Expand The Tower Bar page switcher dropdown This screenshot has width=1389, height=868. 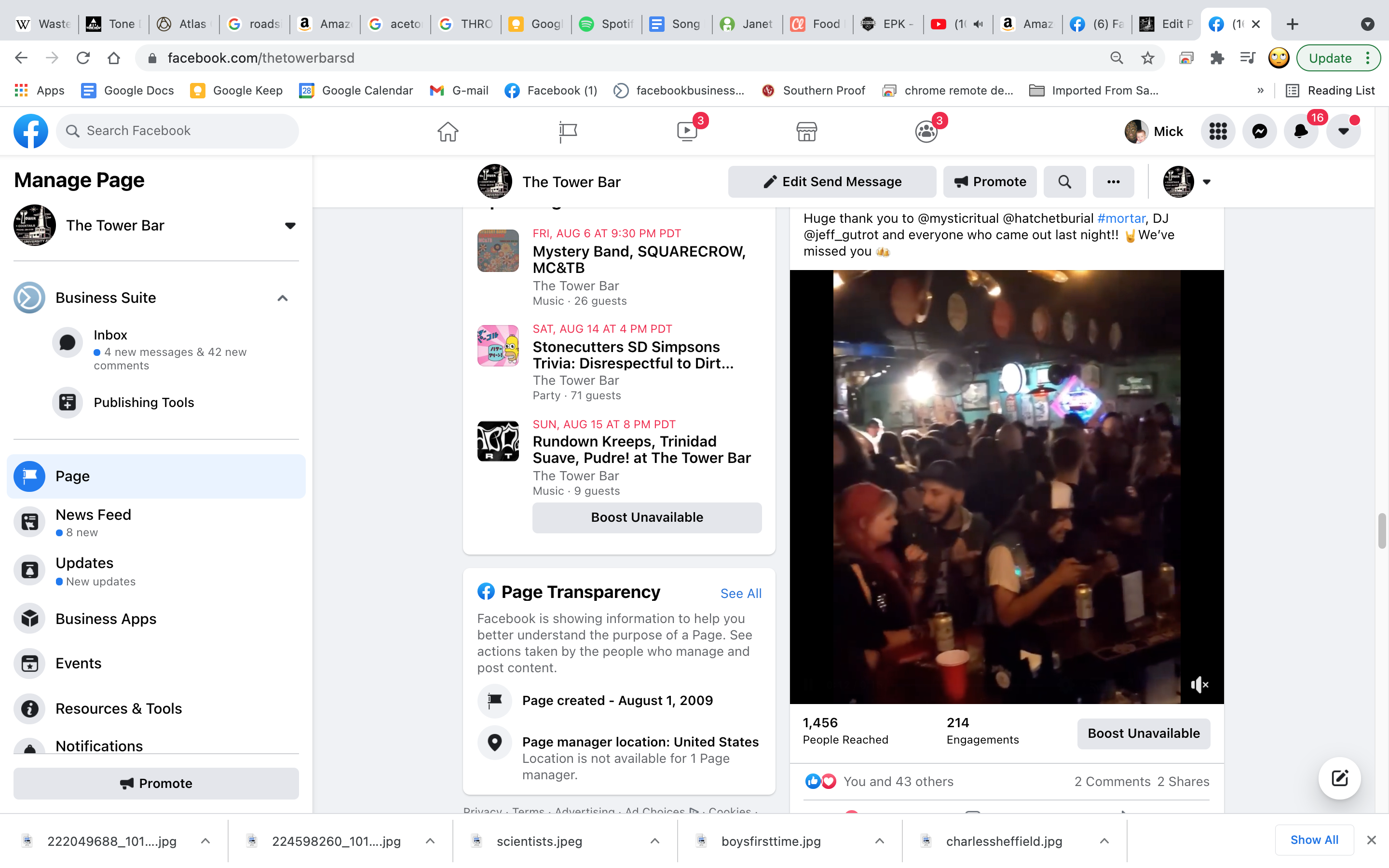click(290, 226)
